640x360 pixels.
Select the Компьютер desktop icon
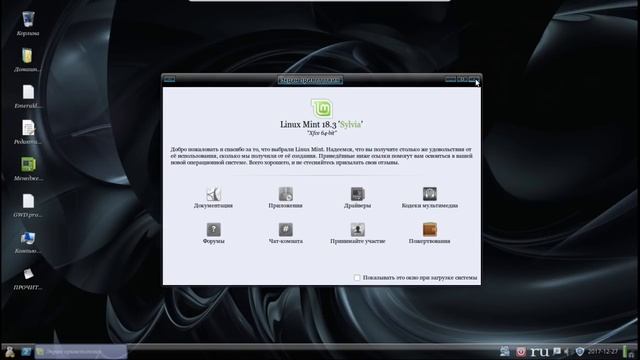click(x=28, y=238)
